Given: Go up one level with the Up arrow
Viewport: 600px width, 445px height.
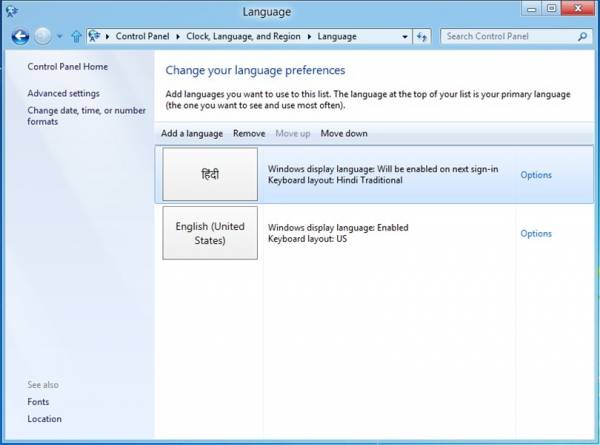Looking at the screenshot, I should pos(76,37).
